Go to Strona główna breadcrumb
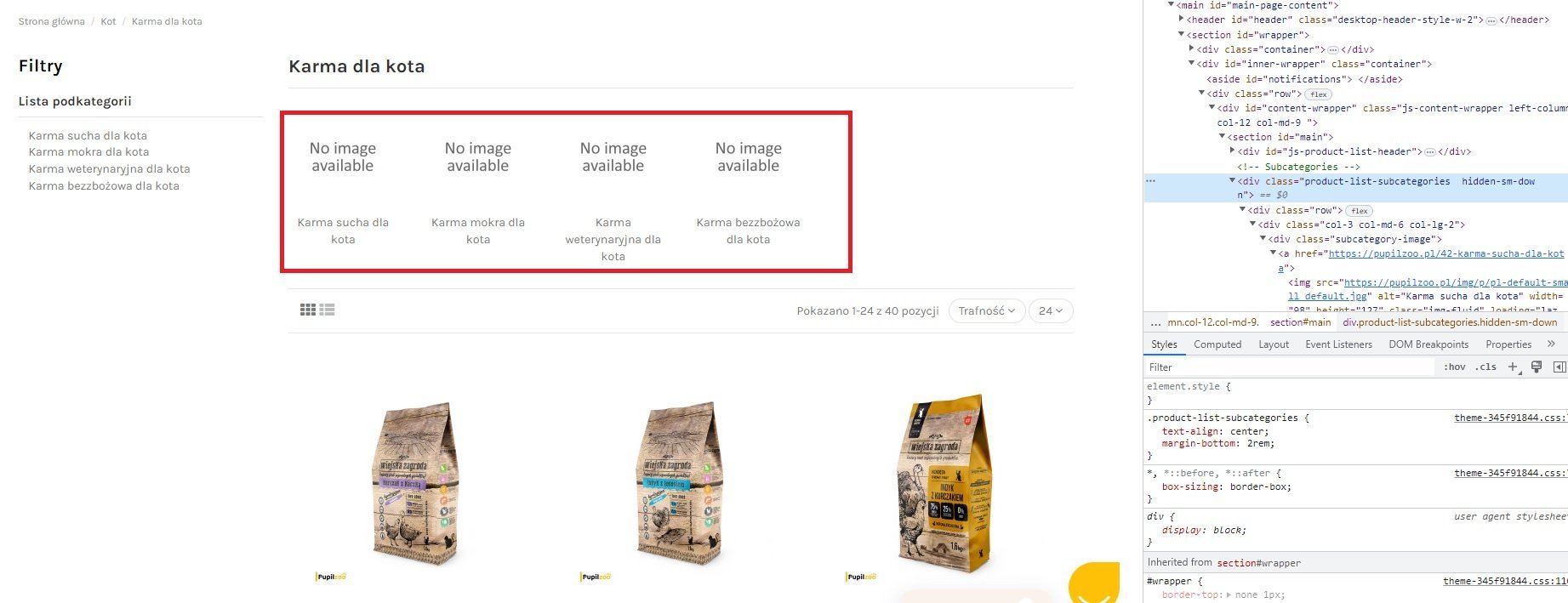The image size is (1568, 603). click(x=52, y=21)
